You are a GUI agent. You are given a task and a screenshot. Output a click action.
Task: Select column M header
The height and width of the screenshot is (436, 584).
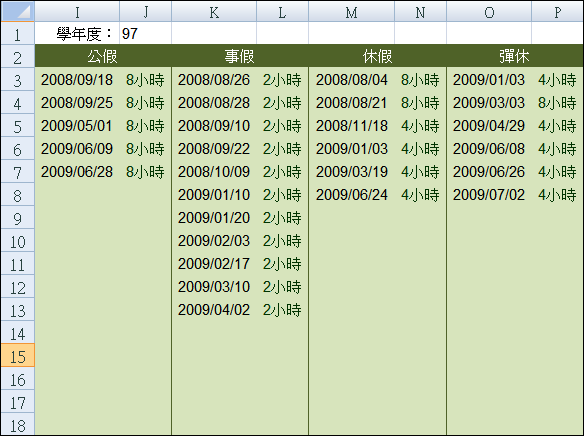[x=351, y=11]
